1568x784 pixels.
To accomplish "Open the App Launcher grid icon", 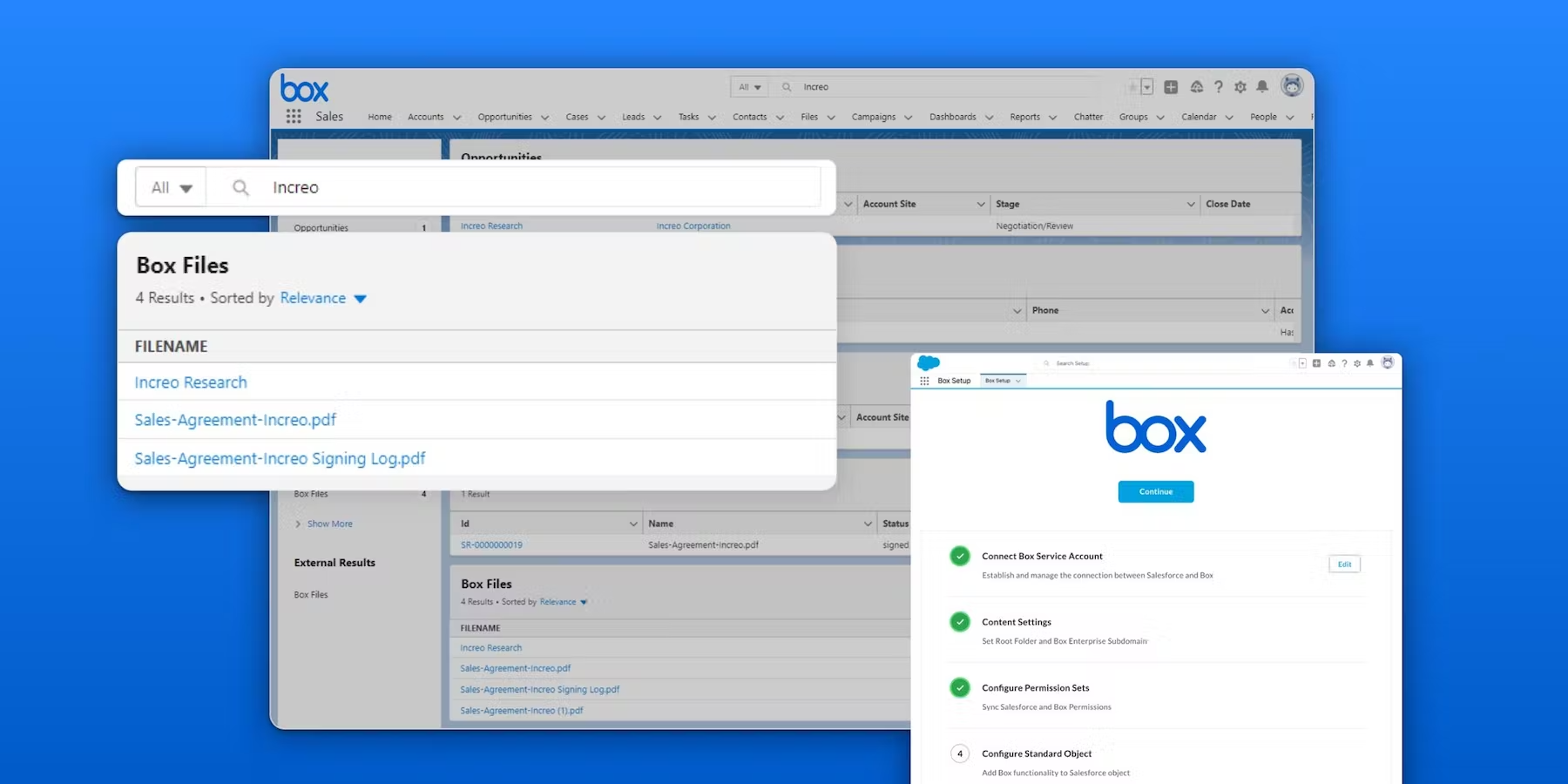I will pyautogui.click(x=294, y=116).
